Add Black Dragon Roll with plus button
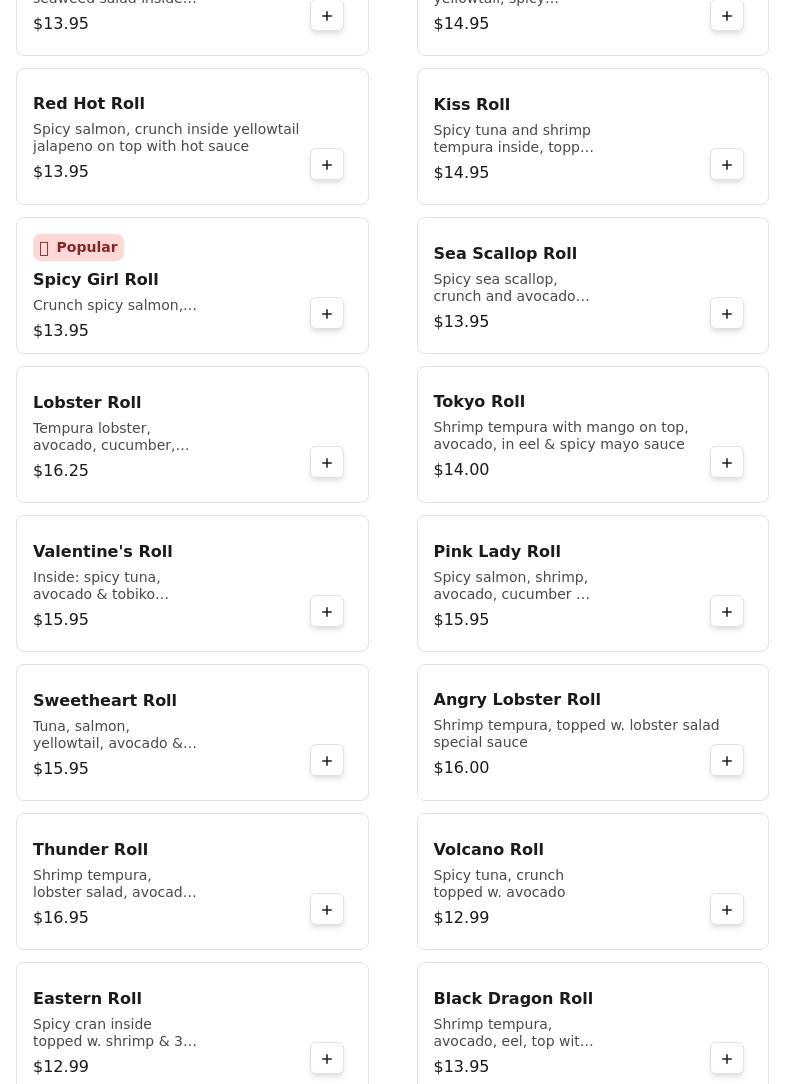The image size is (785, 1084). [727, 1059]
